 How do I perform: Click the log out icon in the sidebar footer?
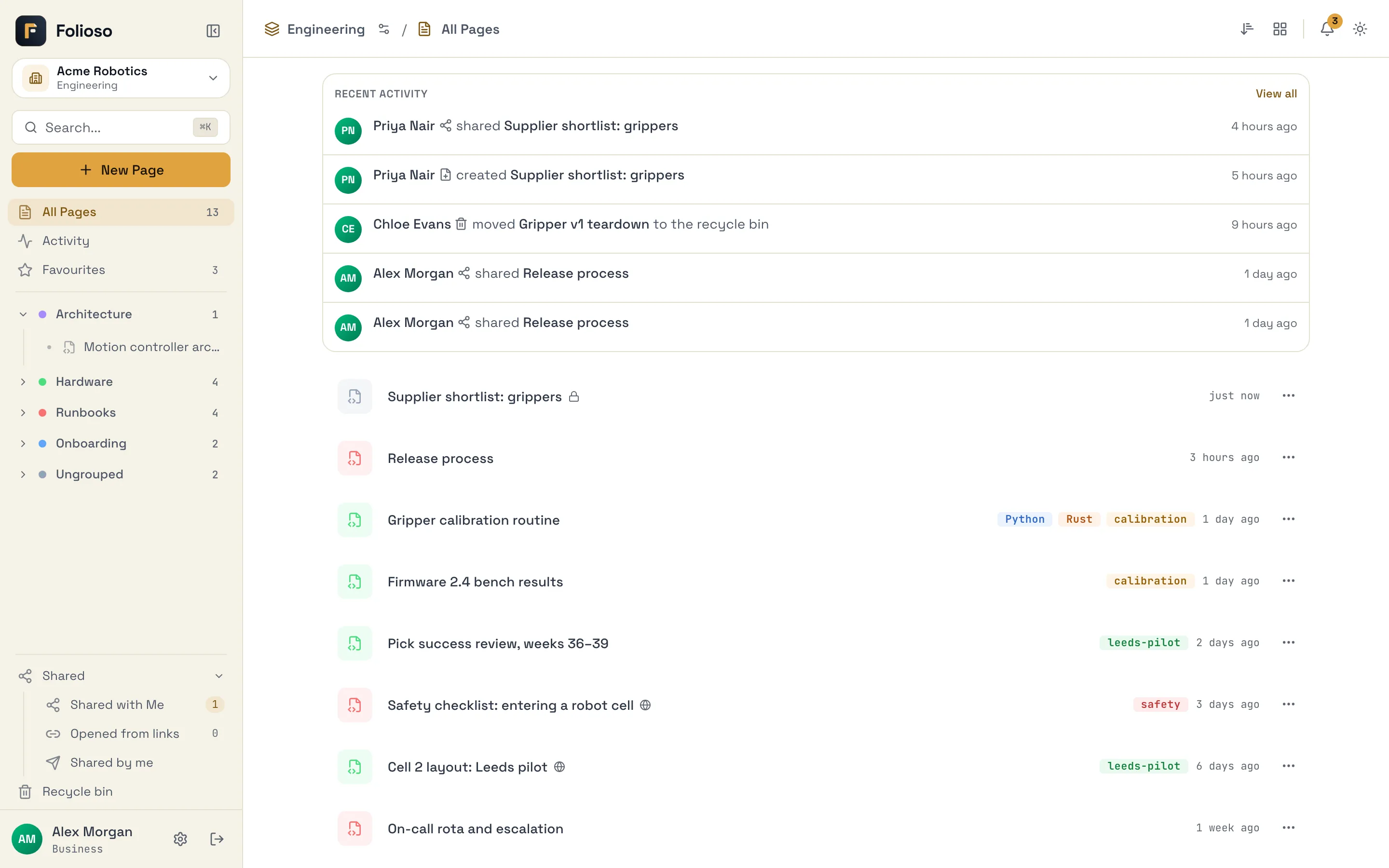click(x=217, y=839)
